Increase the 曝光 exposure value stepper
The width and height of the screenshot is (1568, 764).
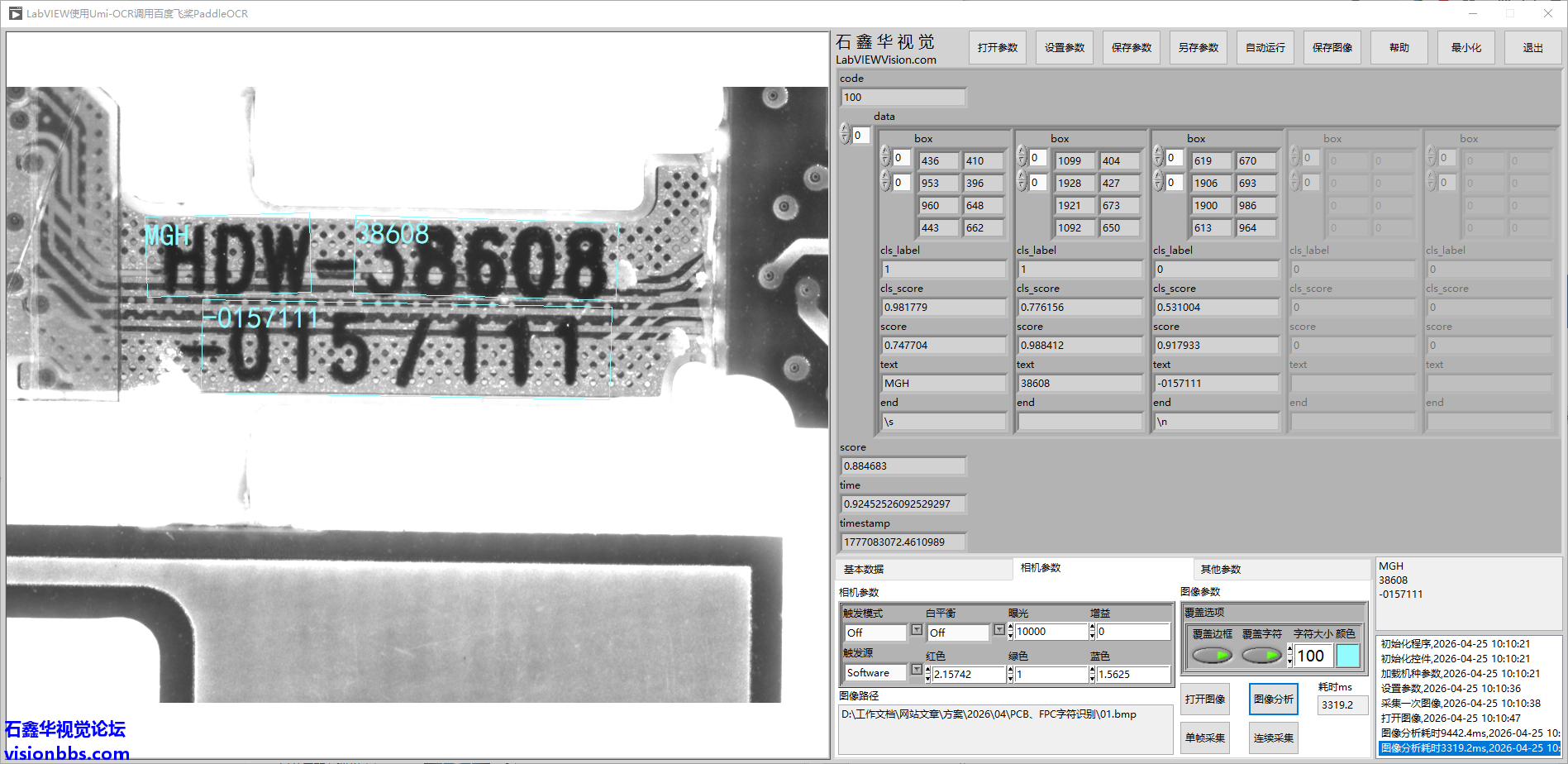pyautogui.click(x=1010, y=628)
